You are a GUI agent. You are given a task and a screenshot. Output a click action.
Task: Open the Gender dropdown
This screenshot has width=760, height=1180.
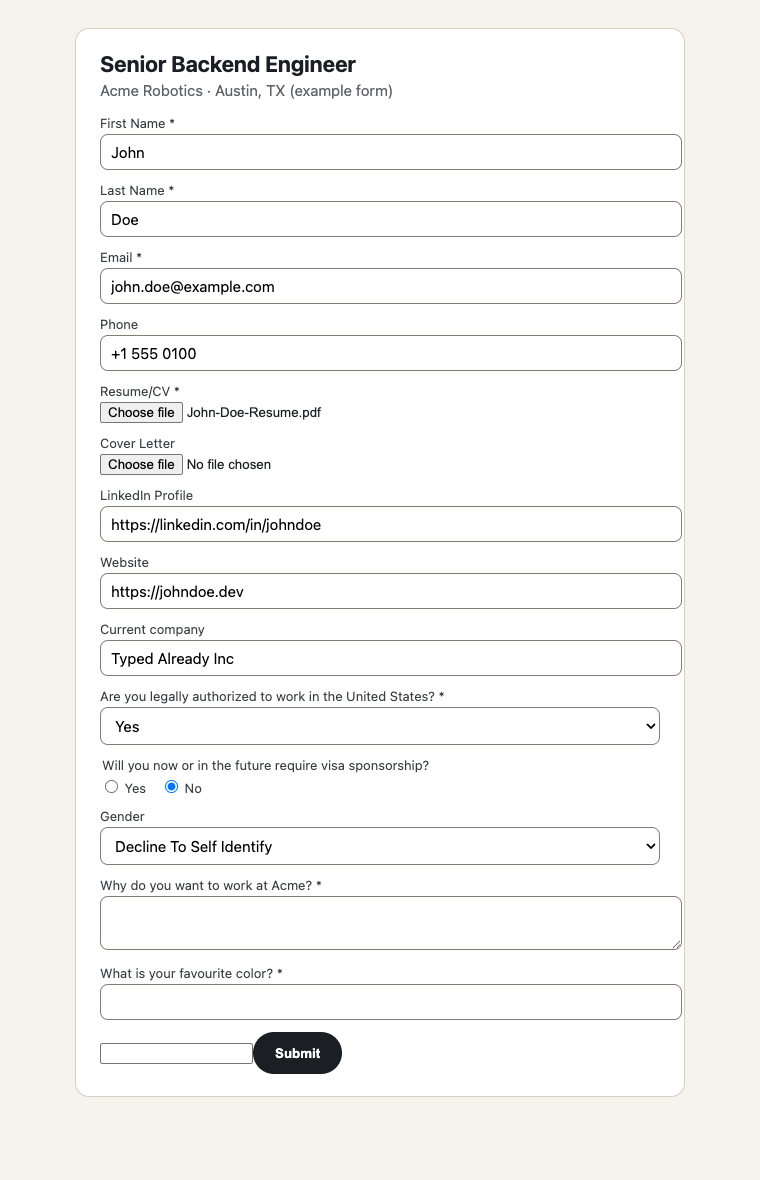click(380, 847)
